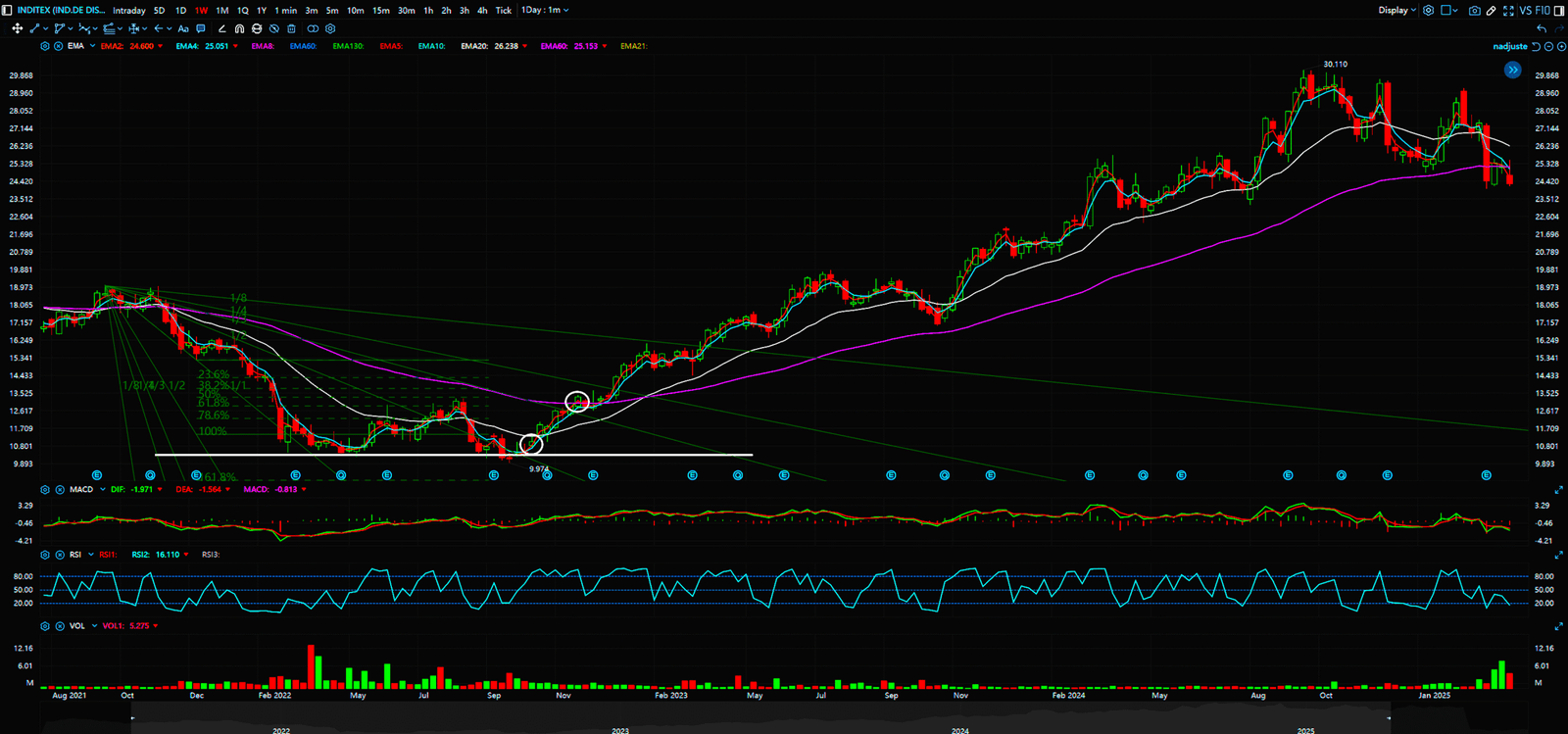Image resolution: width=1568 pixels, height=734 pixels.
Task: Open MACD indicator settings gear
Action: (45, 489)
